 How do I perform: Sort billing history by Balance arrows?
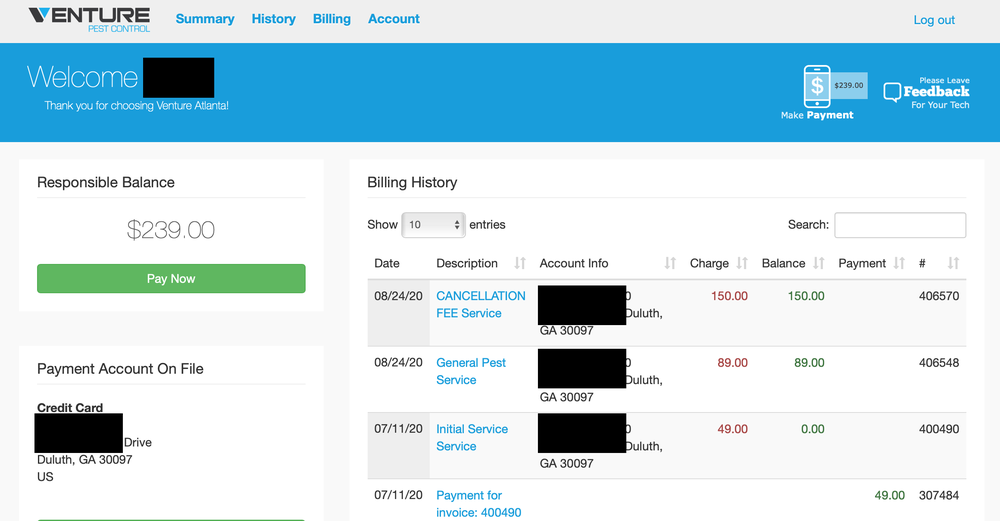point(819,263)
